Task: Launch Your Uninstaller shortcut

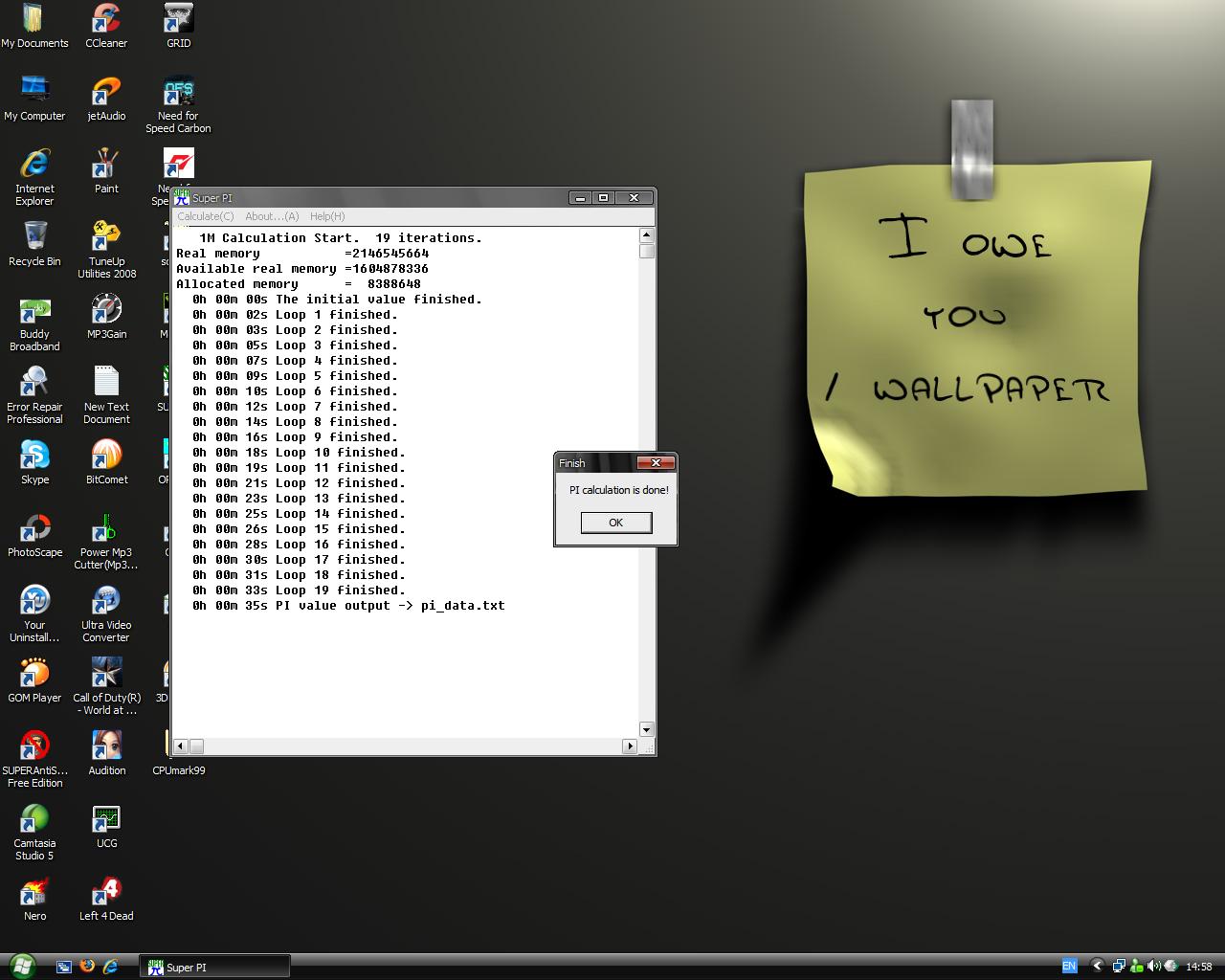Action: point(34,614)
